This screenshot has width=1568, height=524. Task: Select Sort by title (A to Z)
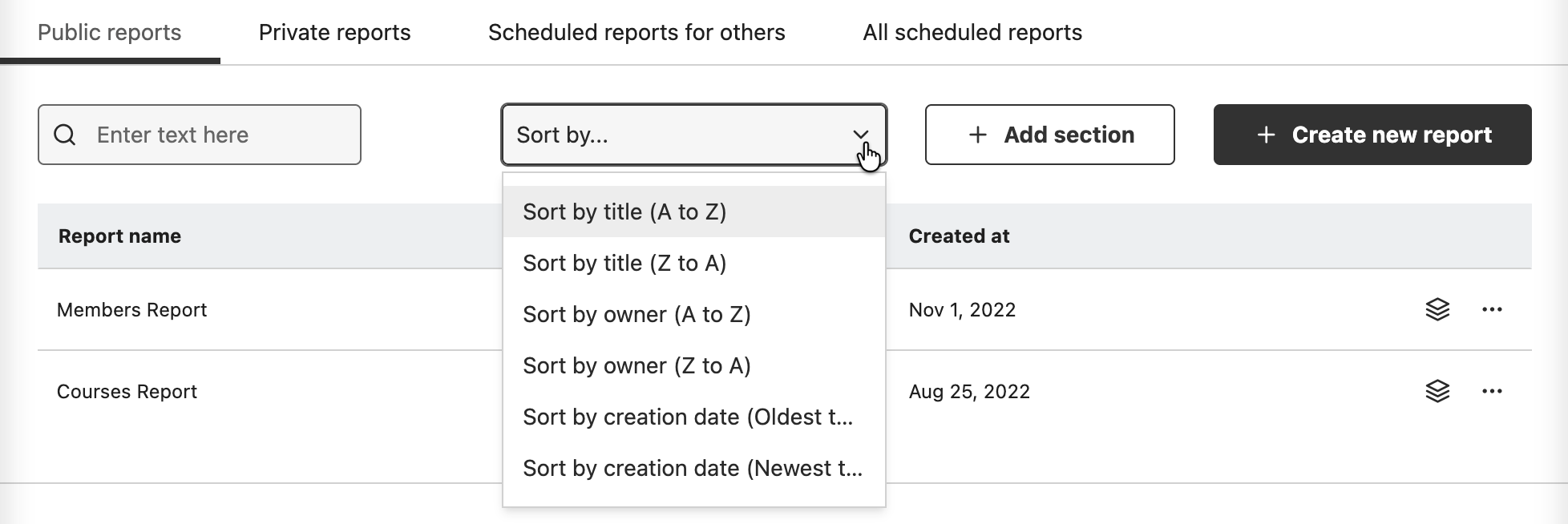(x=624, y=212)
